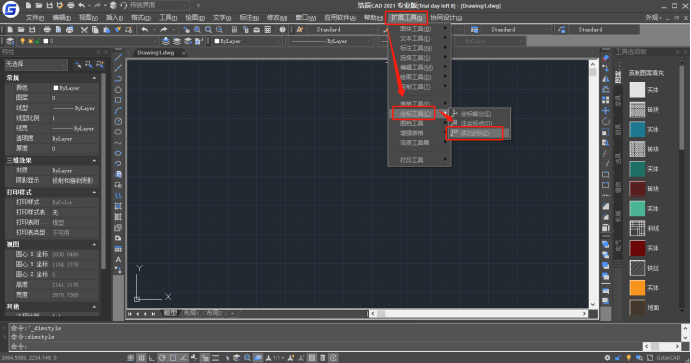This screenshot has height=363, width=691.
Task: Click the command line input field
Action: pyautogui.click(x=326, y=346)
